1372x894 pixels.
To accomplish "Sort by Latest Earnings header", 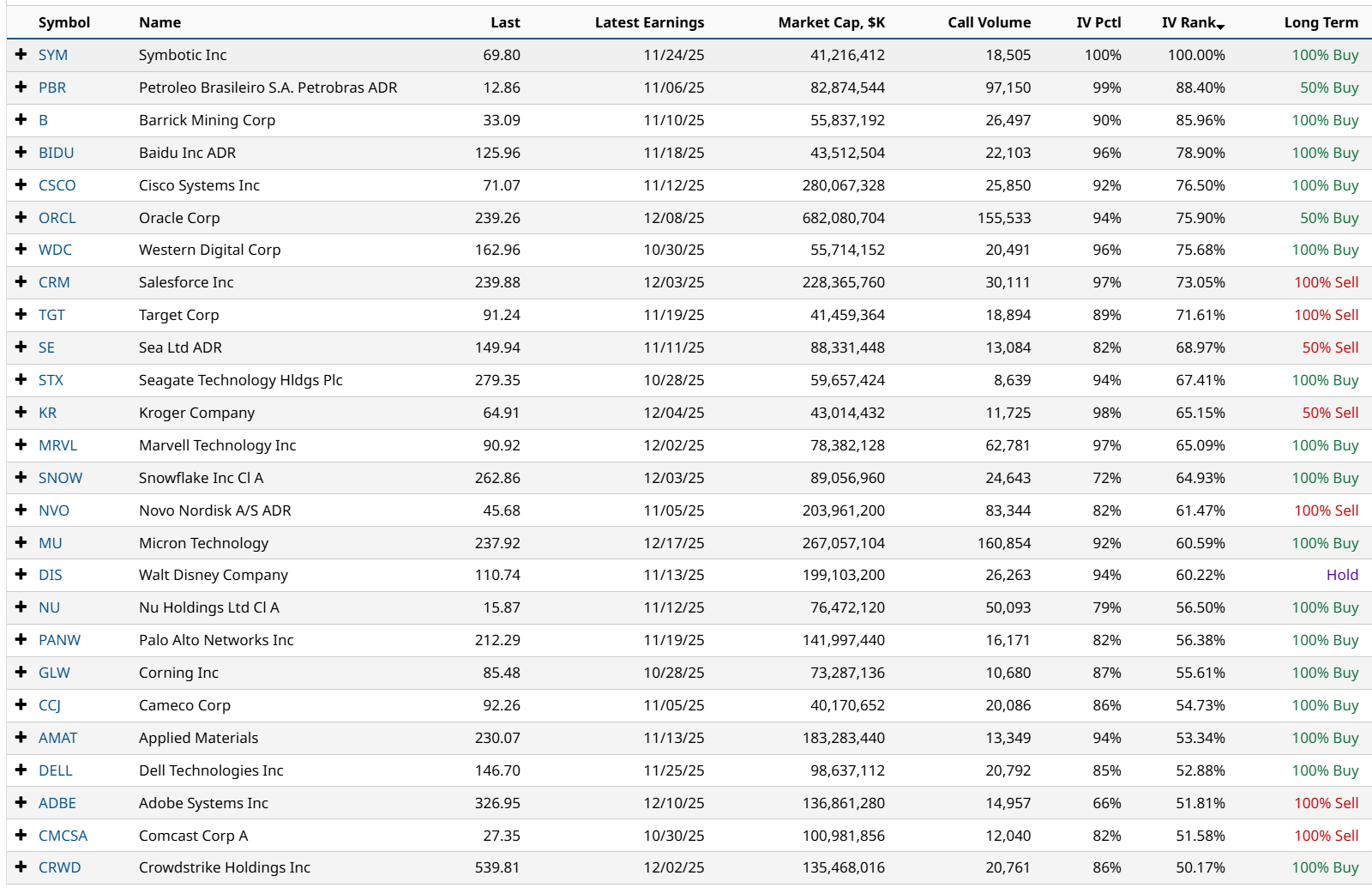I will tap(649, 22).
